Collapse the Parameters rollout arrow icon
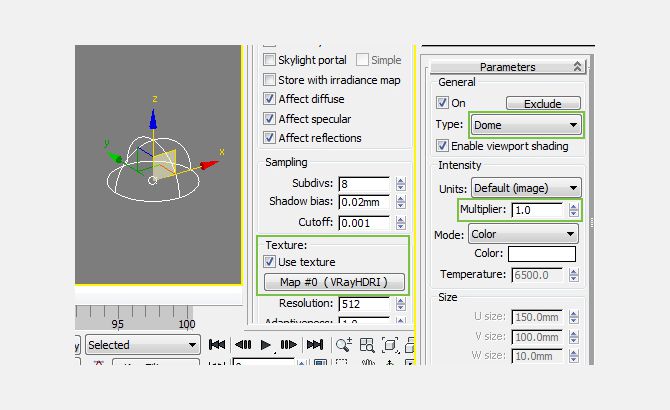 pyautogui.click(x=577, y=67)
